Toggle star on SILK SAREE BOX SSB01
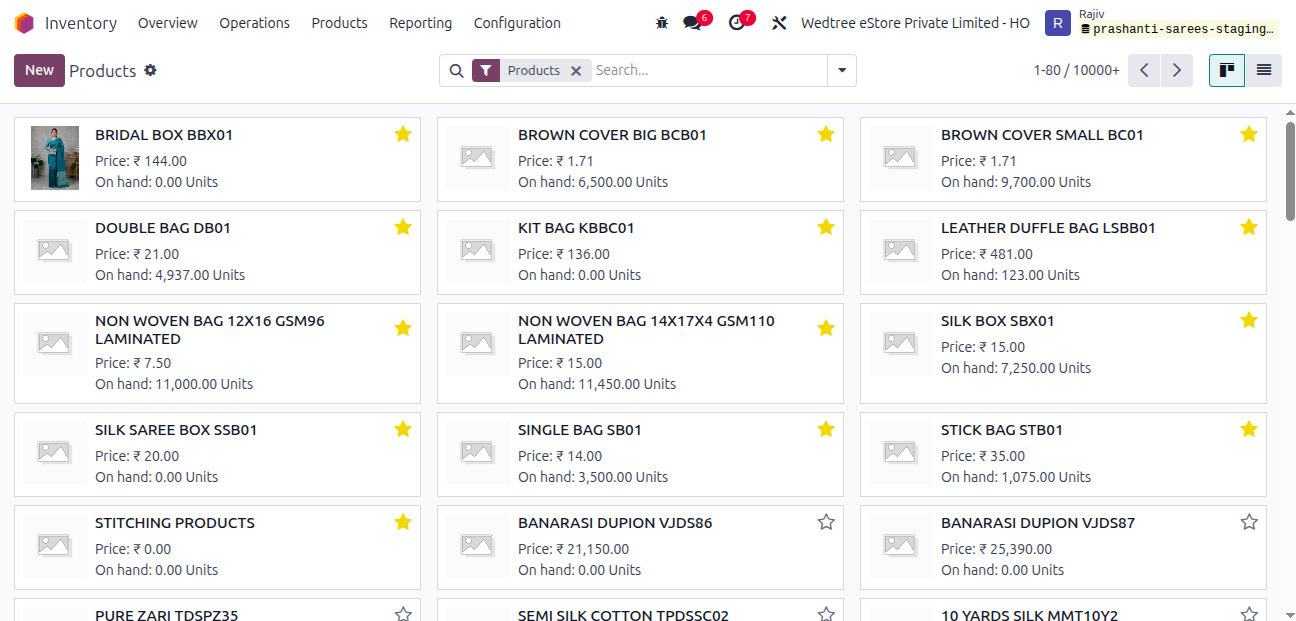Screen dimensions: 1296x621 tap(403, 429)
